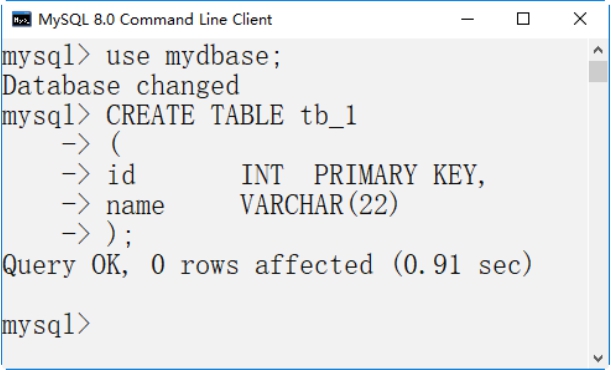Image resolution: width=611 pixels, height=370 pixels.
Task: Click the "INT PRIMARY KEY," text
Action: [363, 175]
